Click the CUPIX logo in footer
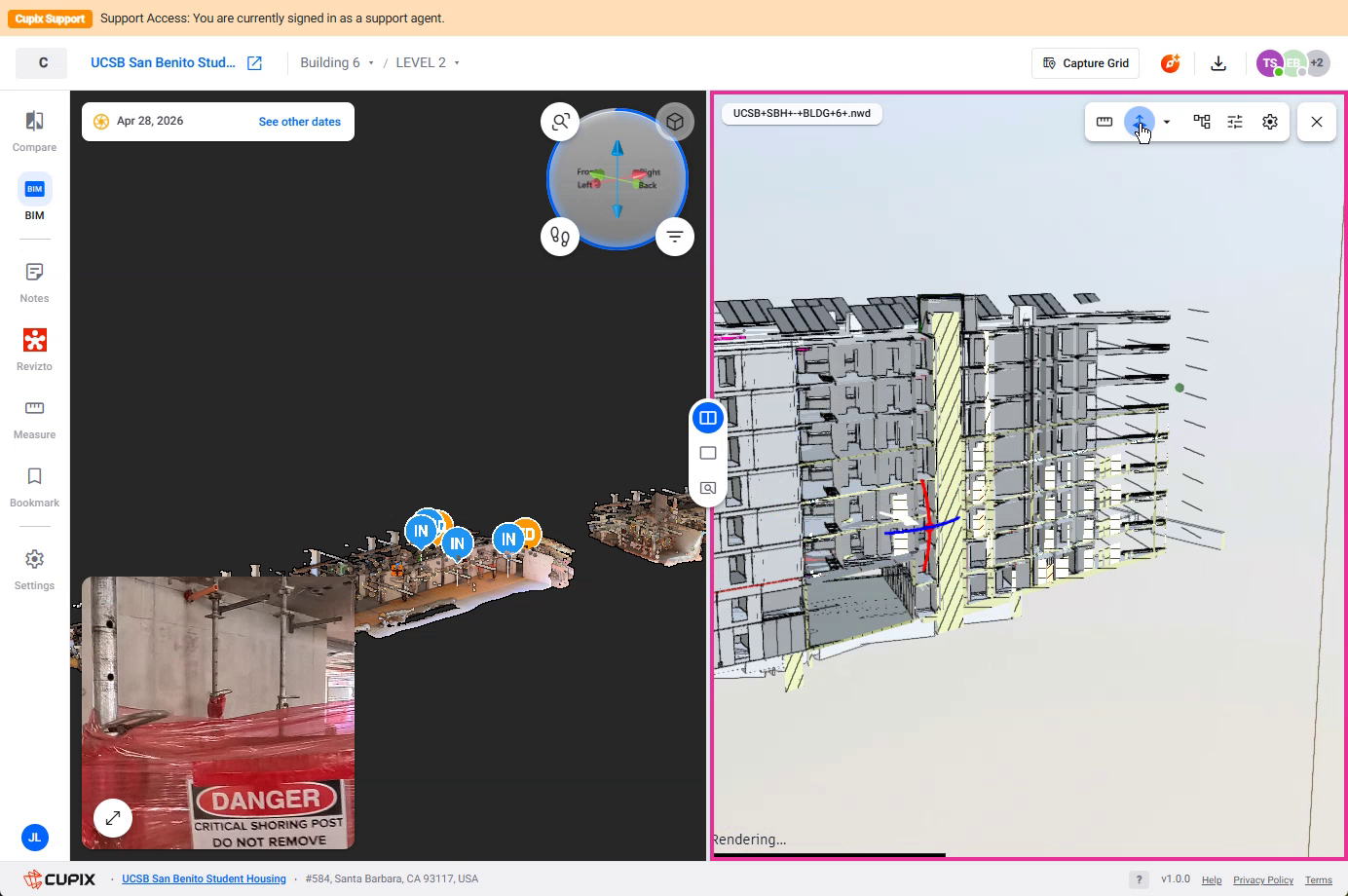The width and height of the screenshot is (1348, 896). pyautogui.click(x=60, y=878)
